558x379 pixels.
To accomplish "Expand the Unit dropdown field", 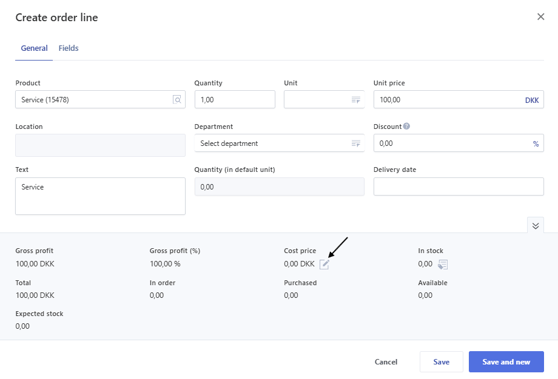I will coord(324,99).
